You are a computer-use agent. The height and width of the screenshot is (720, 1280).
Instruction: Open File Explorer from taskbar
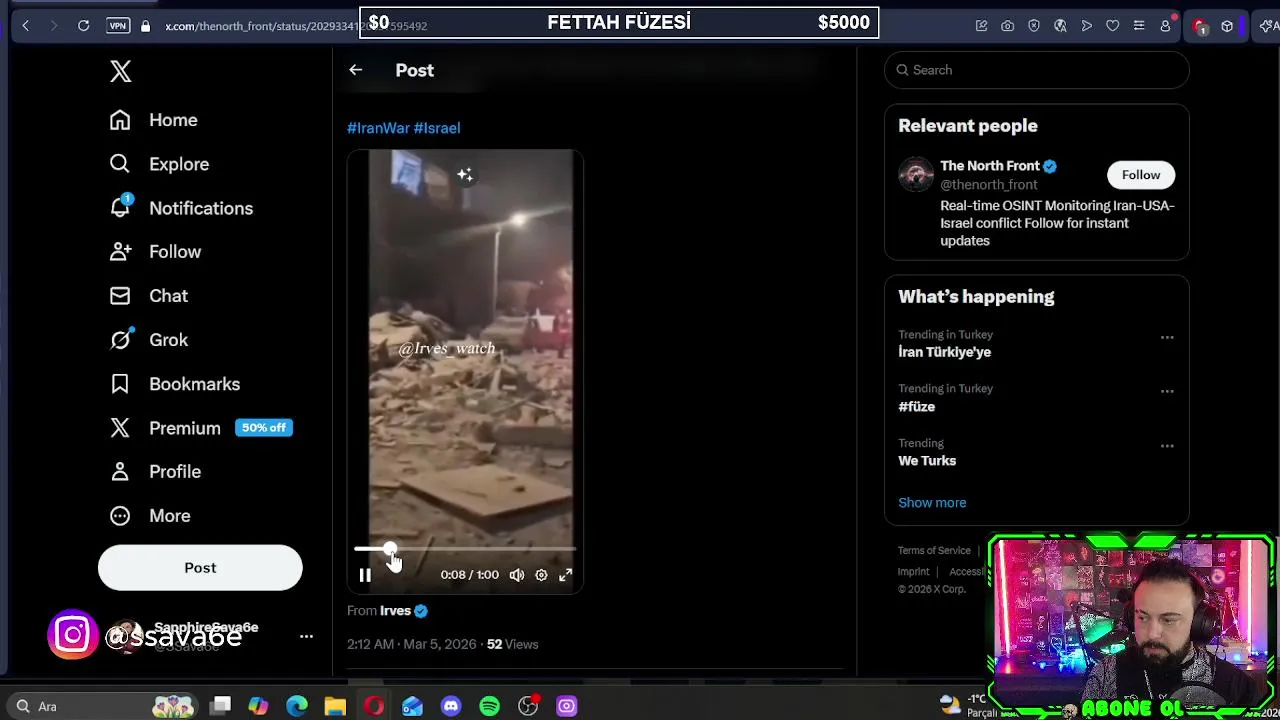tap(335, 706)
